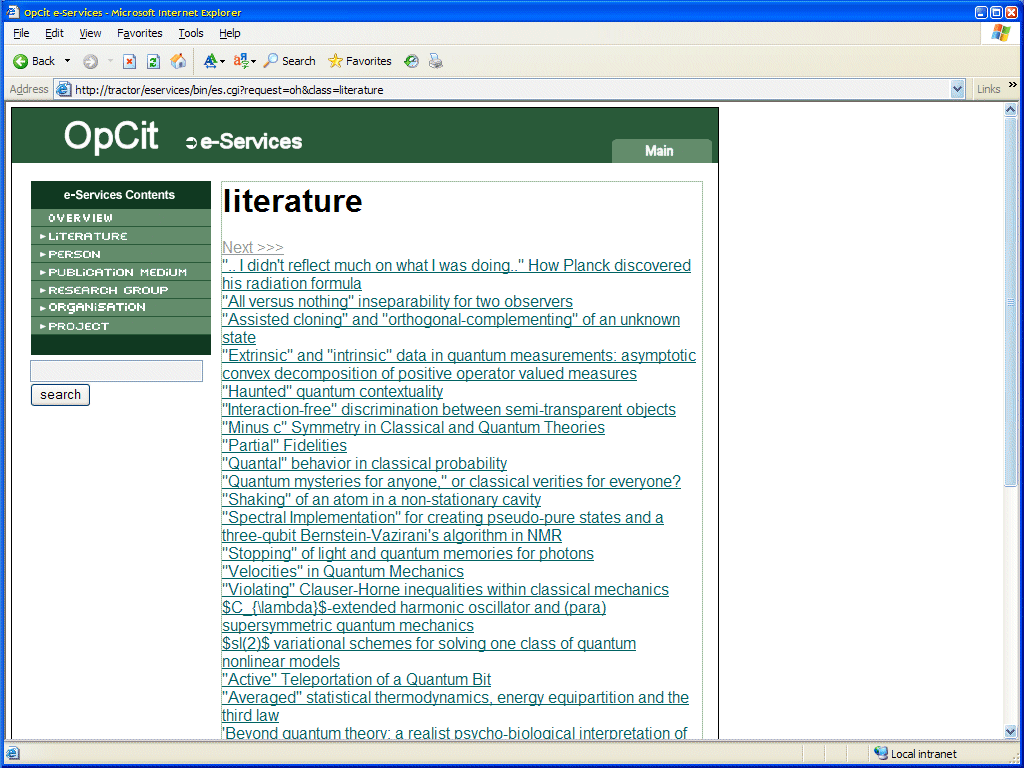Open "Averaged" statistical thermodynamics link
Image resolution: width=1024 pixels, height=768 pixels.
455,707
